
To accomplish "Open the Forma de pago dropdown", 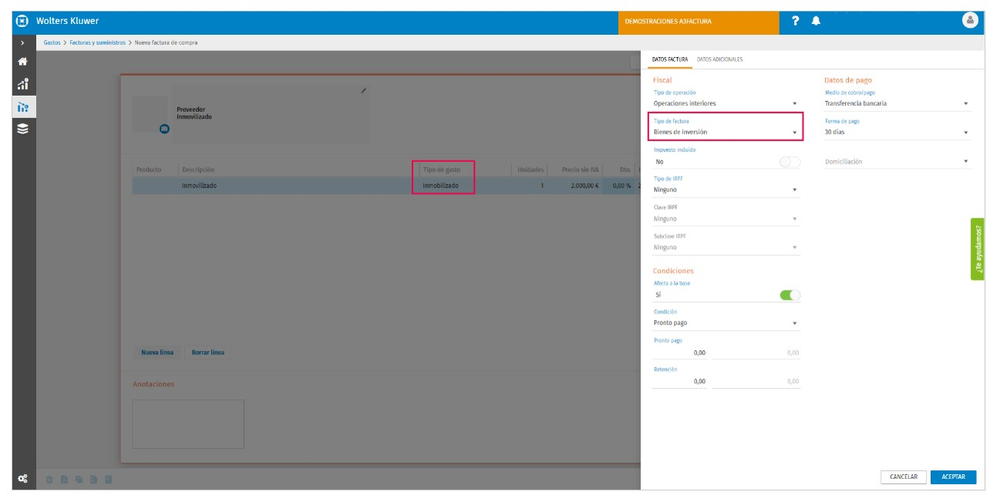I will pos(897,132).
